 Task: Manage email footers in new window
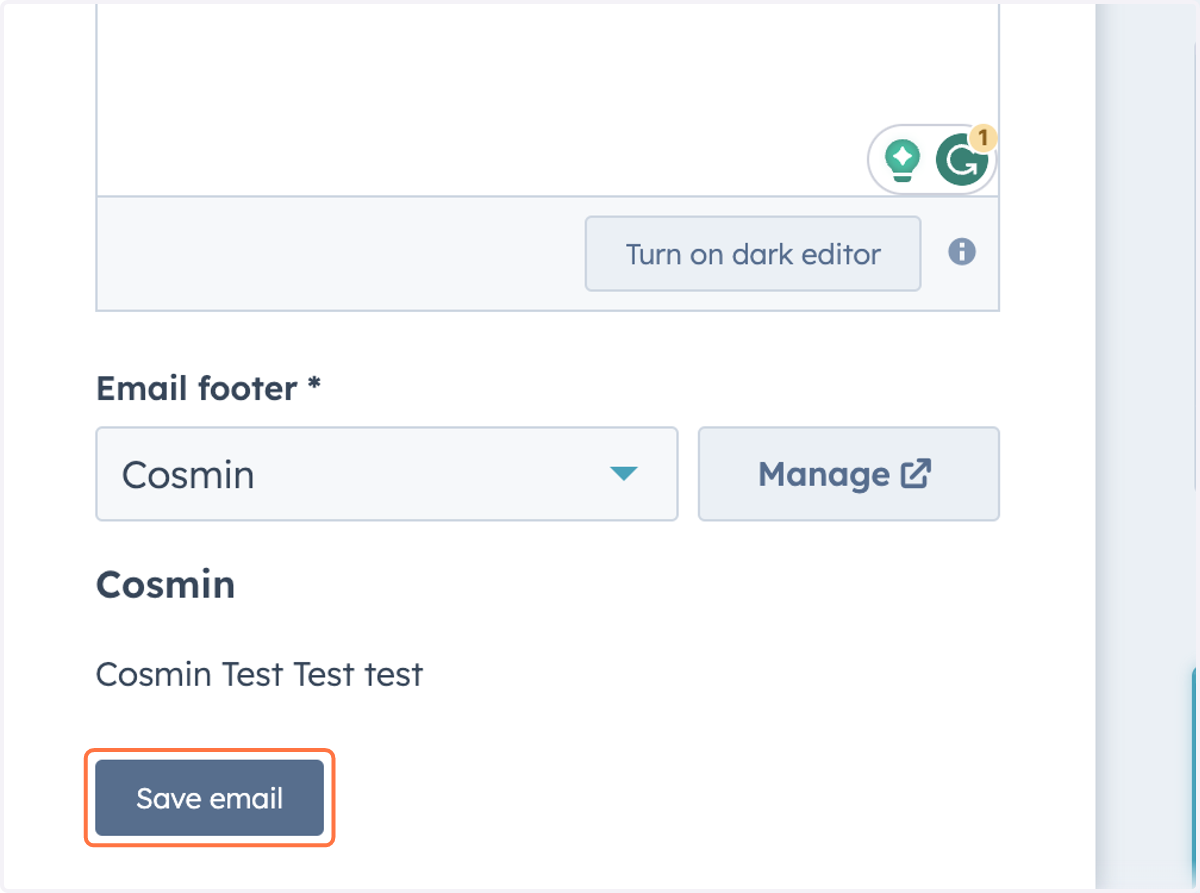(848, 474)
